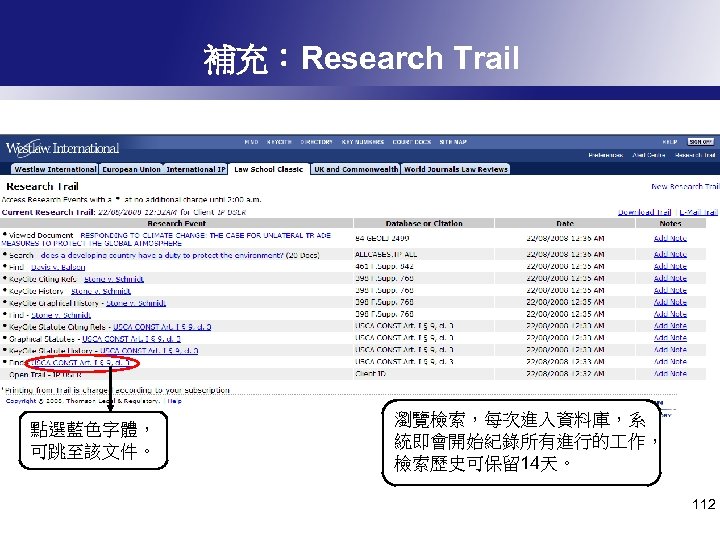Click the SIGN OFF button
The height and width of the screenshot is (540, 720).
pos(701,142)
